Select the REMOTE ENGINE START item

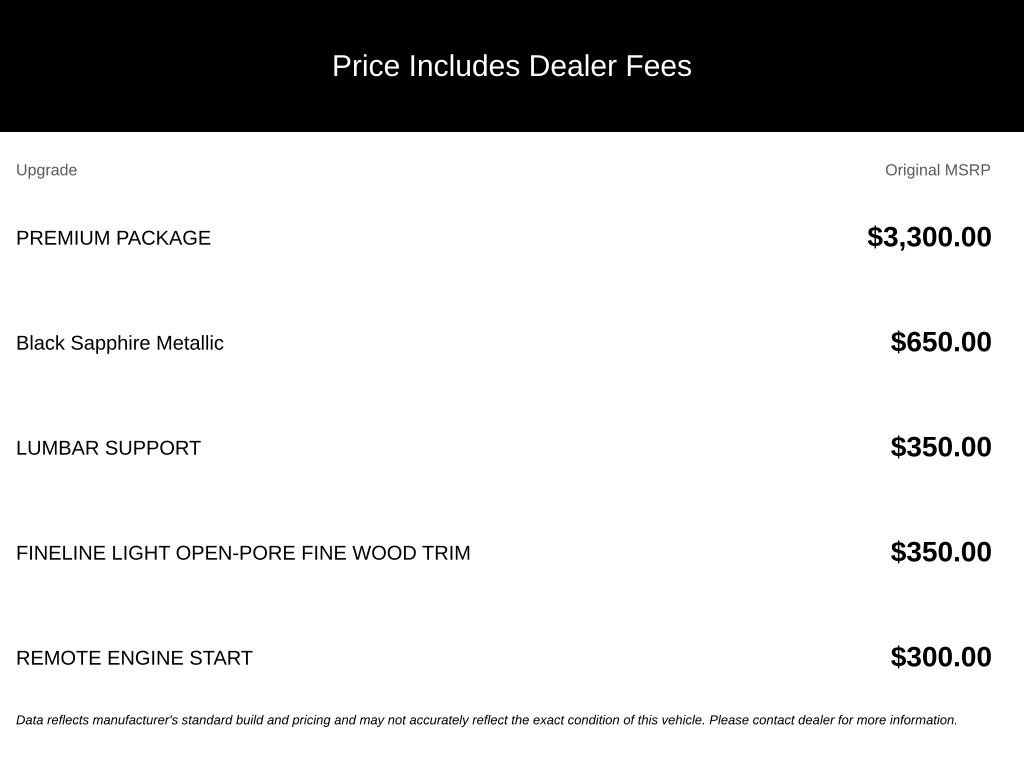tap(135, 658)
